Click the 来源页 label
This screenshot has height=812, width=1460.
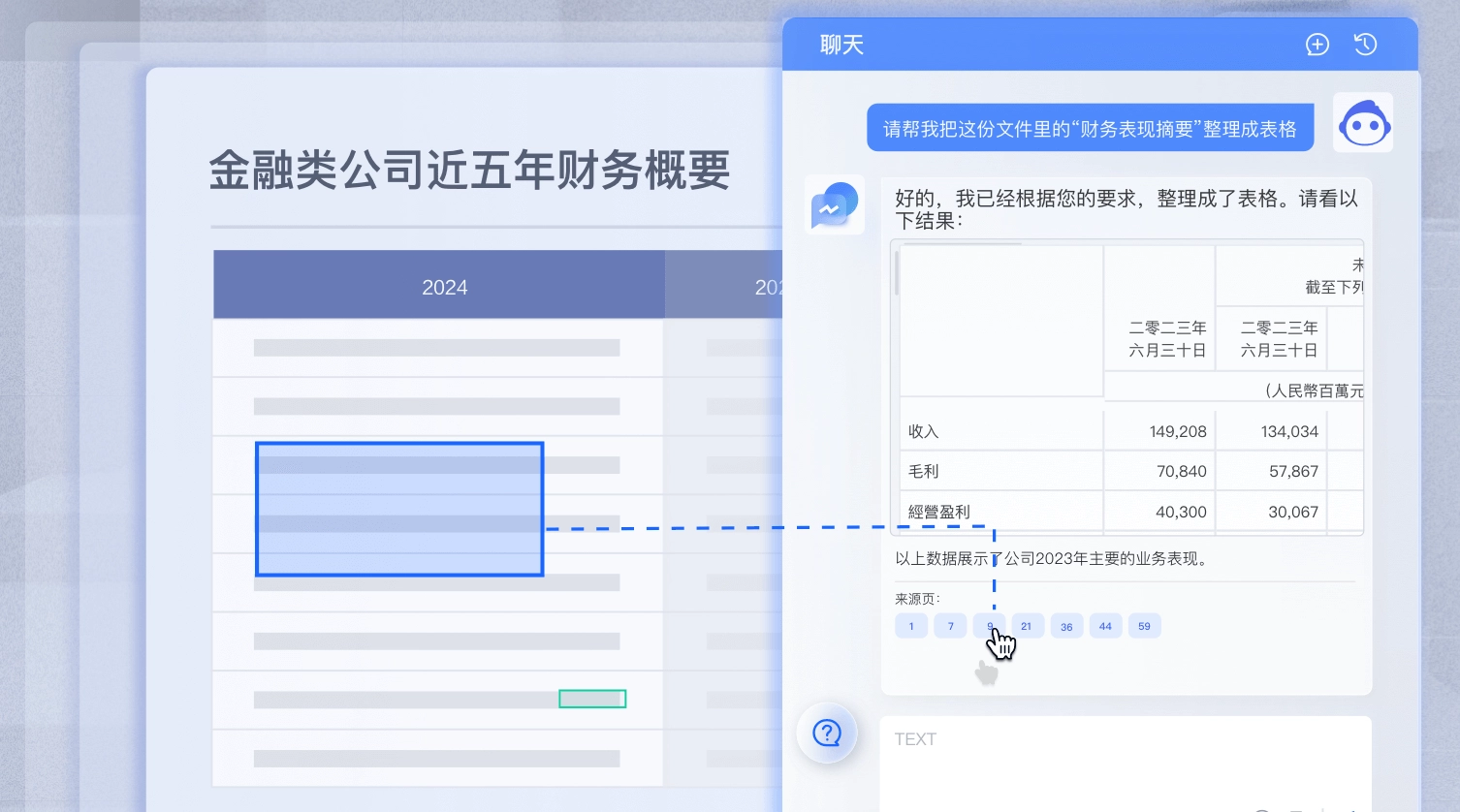click(917, 599)
